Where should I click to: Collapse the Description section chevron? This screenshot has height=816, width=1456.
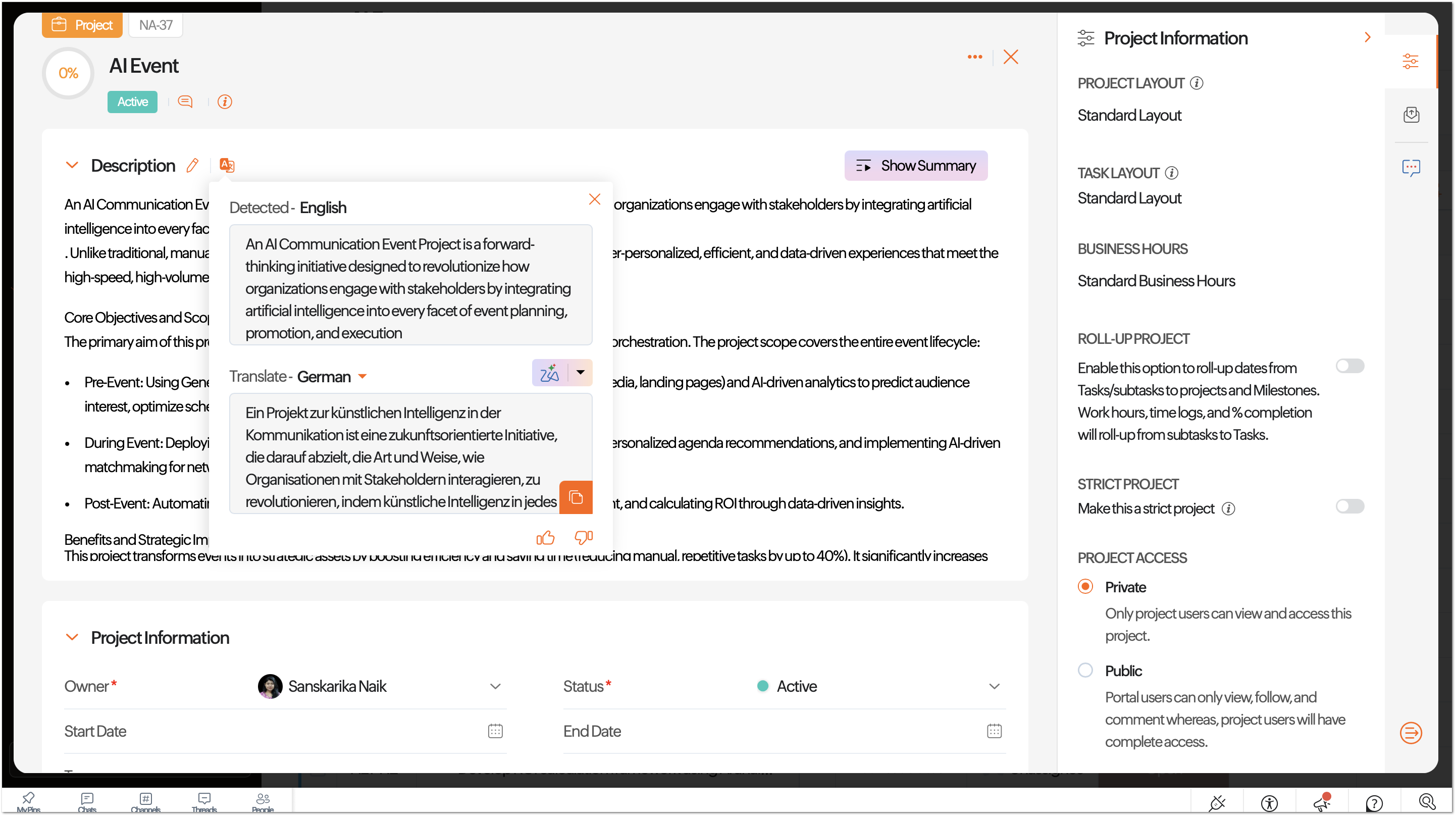click(x=72, y=165)
